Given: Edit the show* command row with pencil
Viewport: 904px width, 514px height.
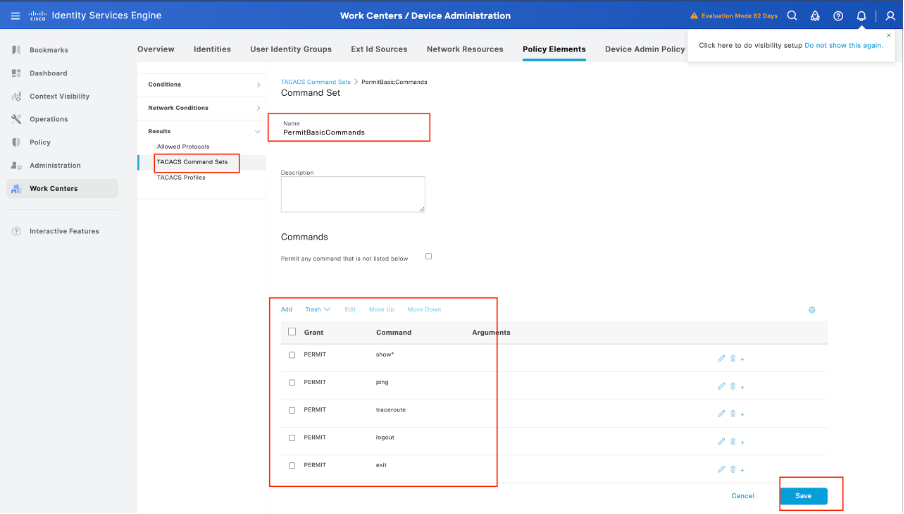Looking at the screenshot, I should click(x=721, y=358).
